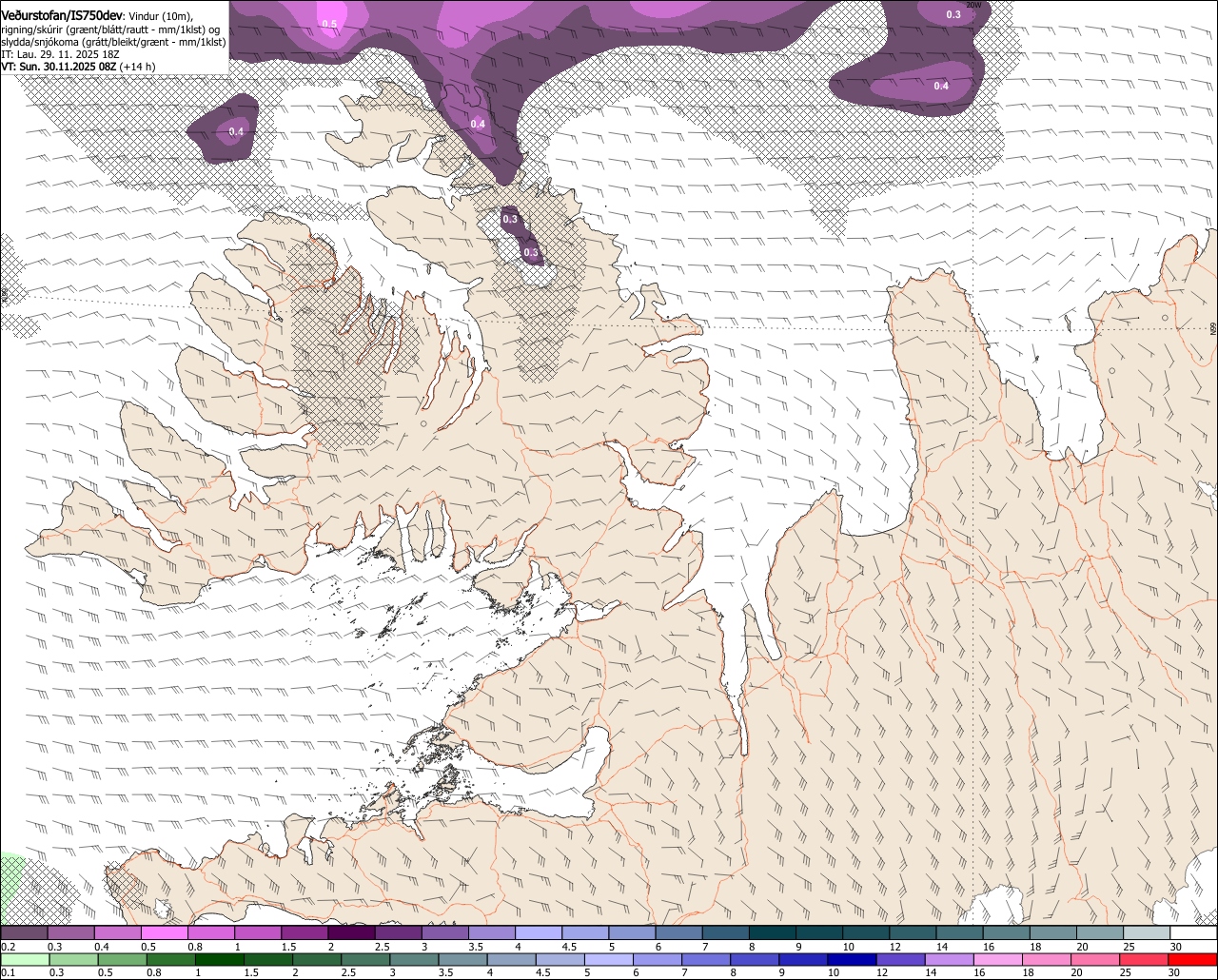Viewport: 1218px width, 980px height.
Task: Pick the slate blue swatch above top-row 6
Action: point(678,933)
